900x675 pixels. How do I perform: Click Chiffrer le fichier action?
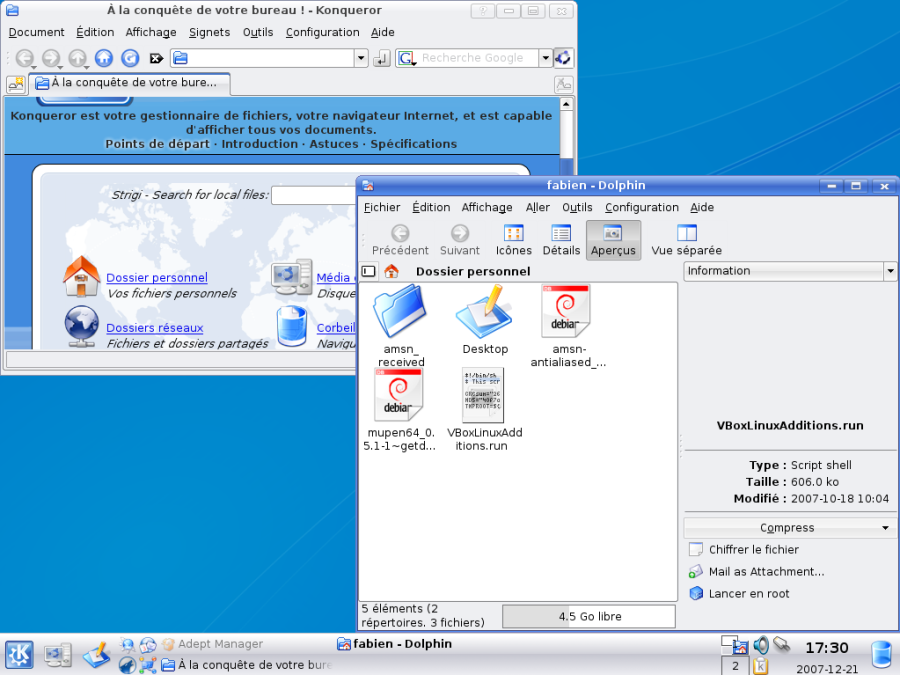pyautogui.click(x=744, y=549)
